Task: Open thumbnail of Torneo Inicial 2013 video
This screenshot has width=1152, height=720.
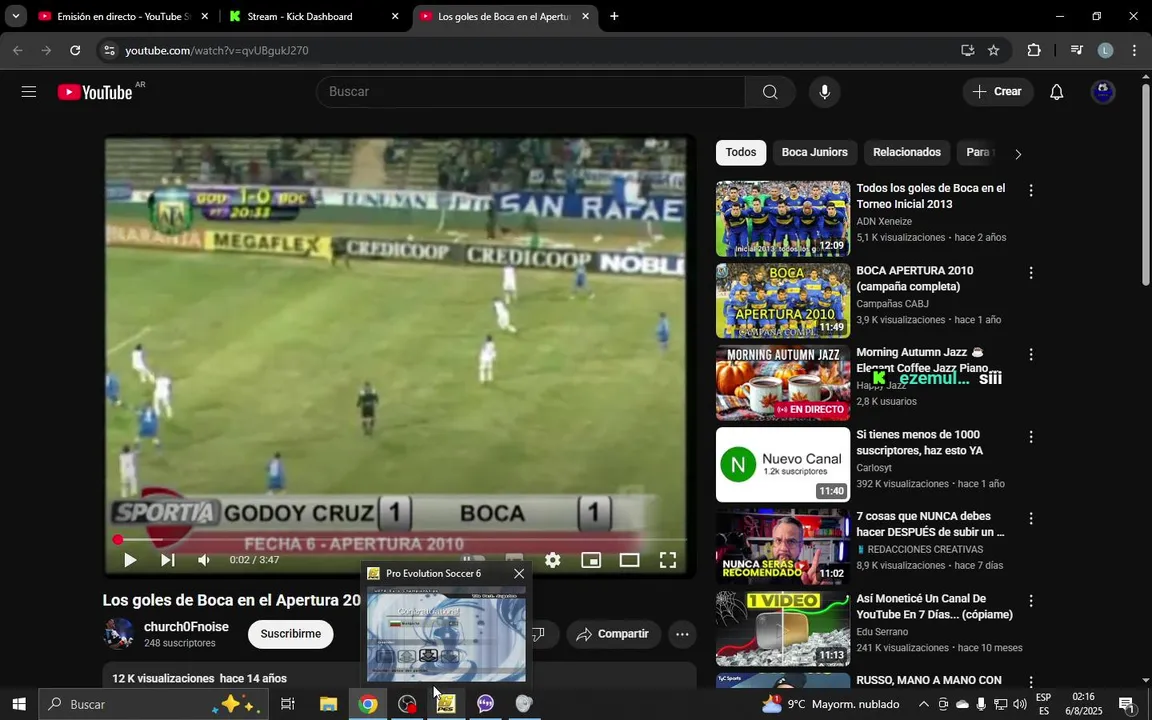Action: [782, 219]
